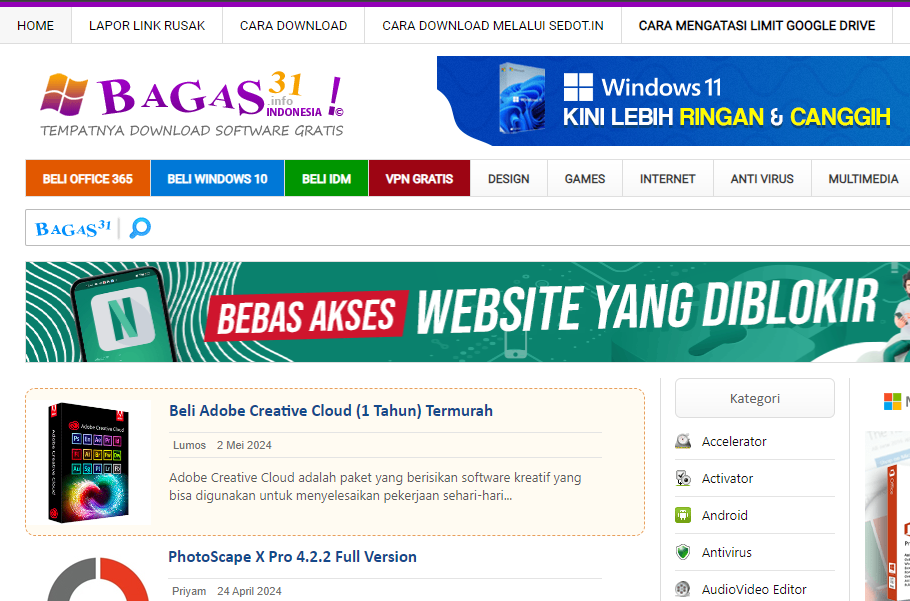Select the INTERNET category tab
Viewport: 910px width, 601px height.
(x=667, y=178)
